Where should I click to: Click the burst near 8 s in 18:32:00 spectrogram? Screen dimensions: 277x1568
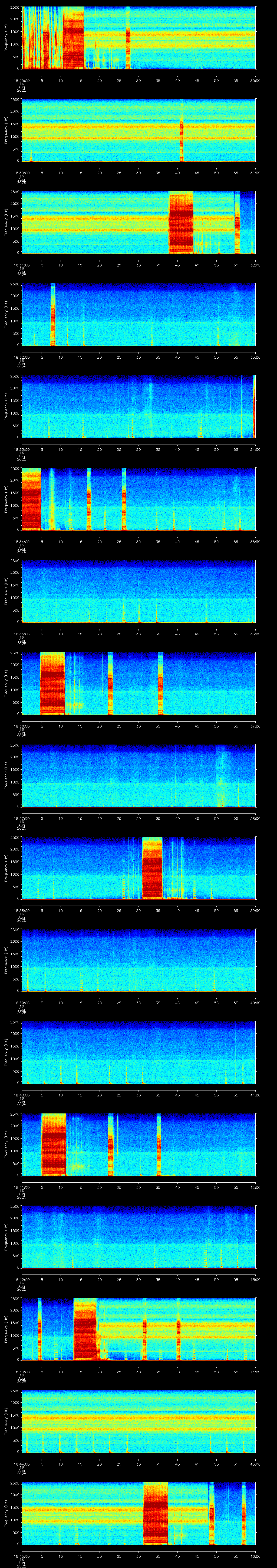click(53, 314)
